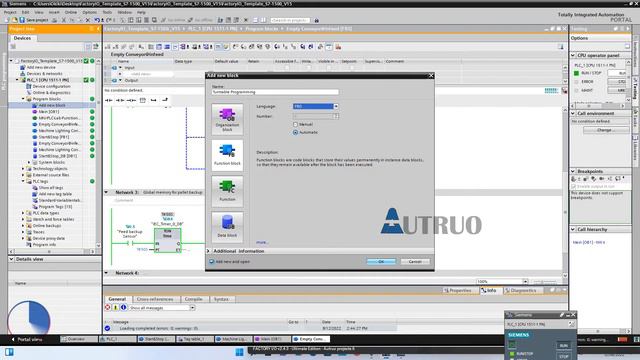The width and height of the screenshot is (640, 360).
Task: Select the General tab in Info panel
Action: click(x=117, y=299)
